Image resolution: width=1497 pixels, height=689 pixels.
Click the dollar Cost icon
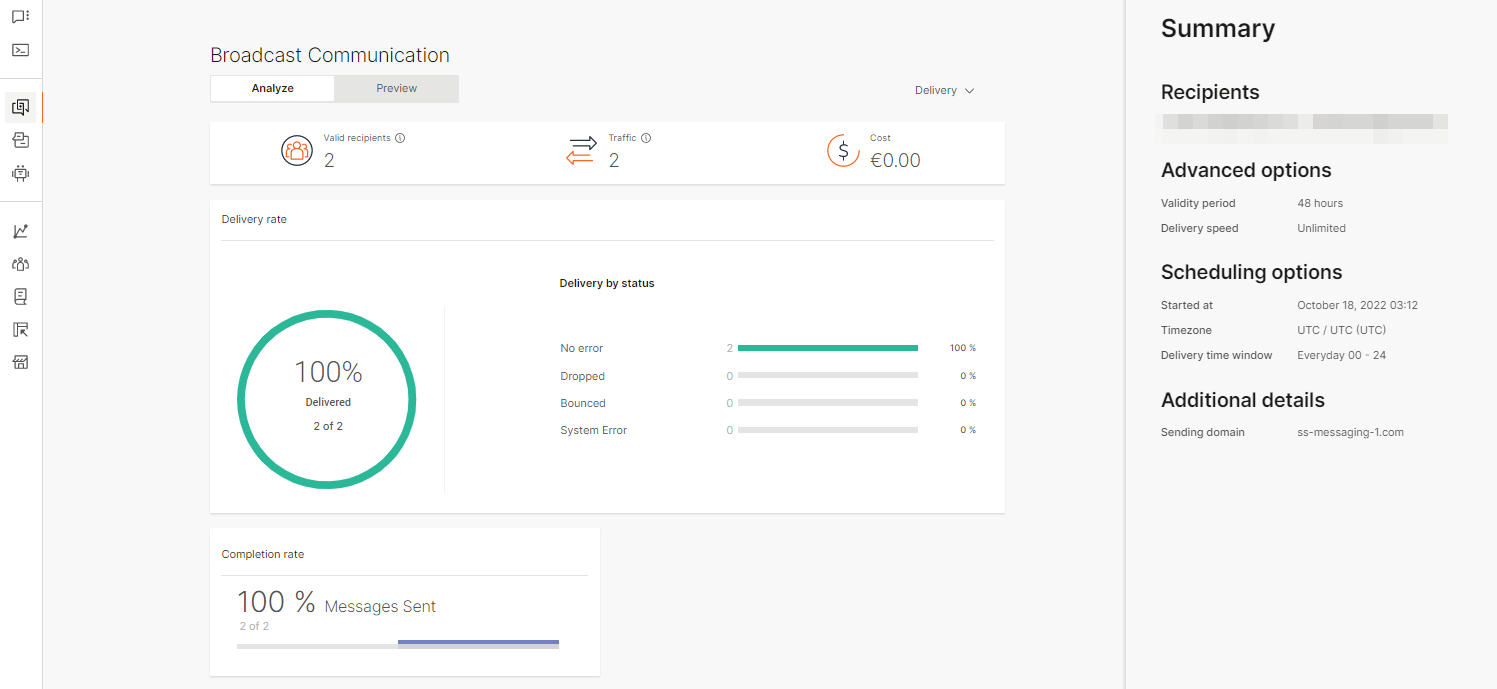(843, 151)
